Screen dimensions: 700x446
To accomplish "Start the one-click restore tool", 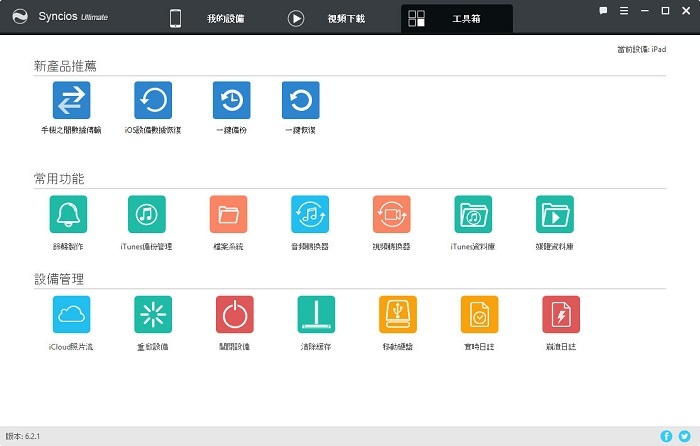I will click(x=300, y=101).
